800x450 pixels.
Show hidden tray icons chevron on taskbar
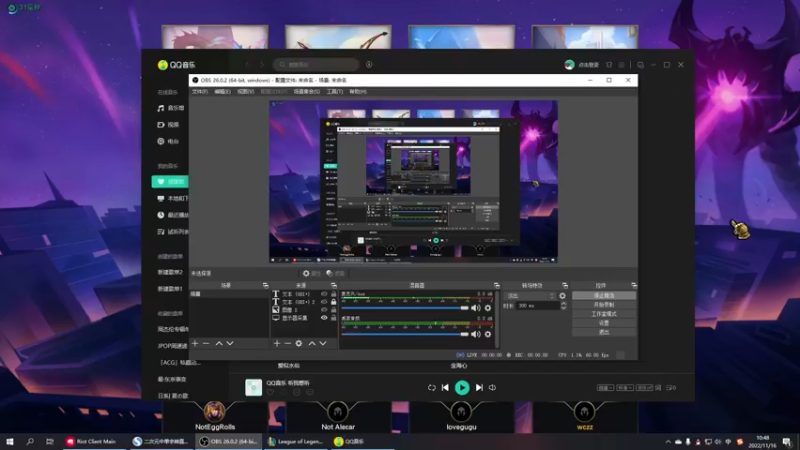(x=668, y=442)
